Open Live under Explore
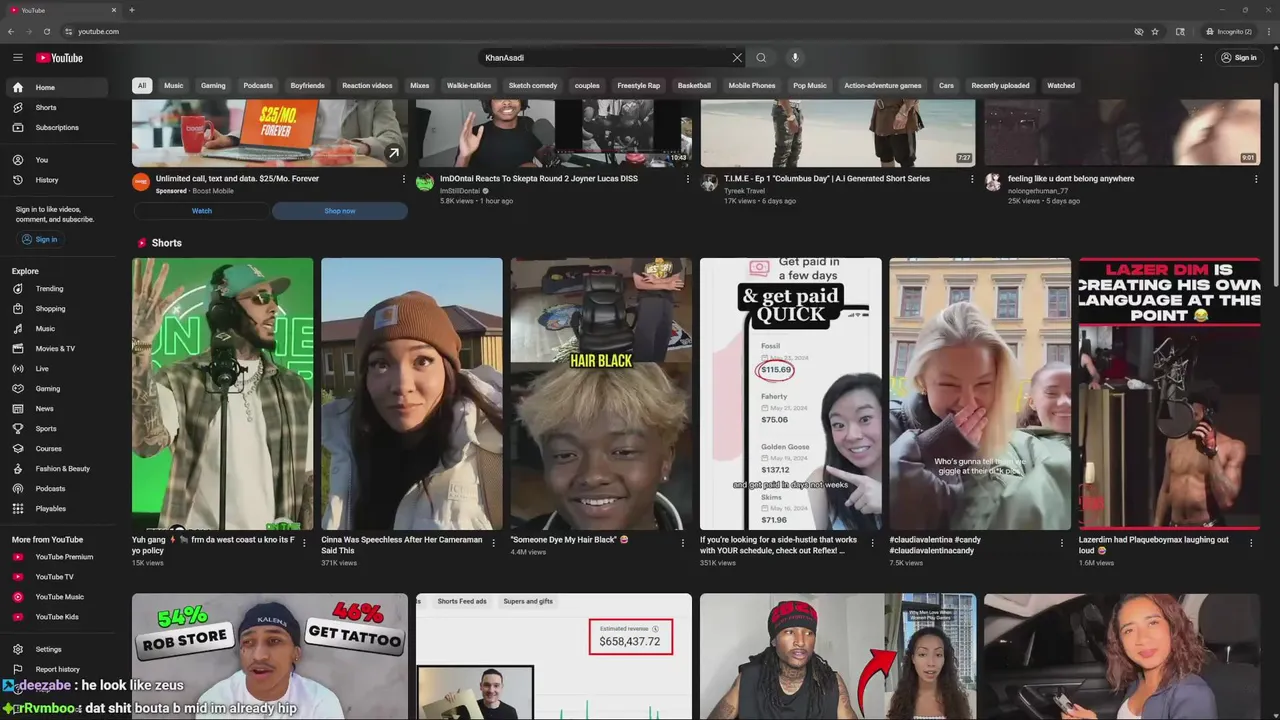1280x720 pixels. pyautogui.click(x=59, y=368)
